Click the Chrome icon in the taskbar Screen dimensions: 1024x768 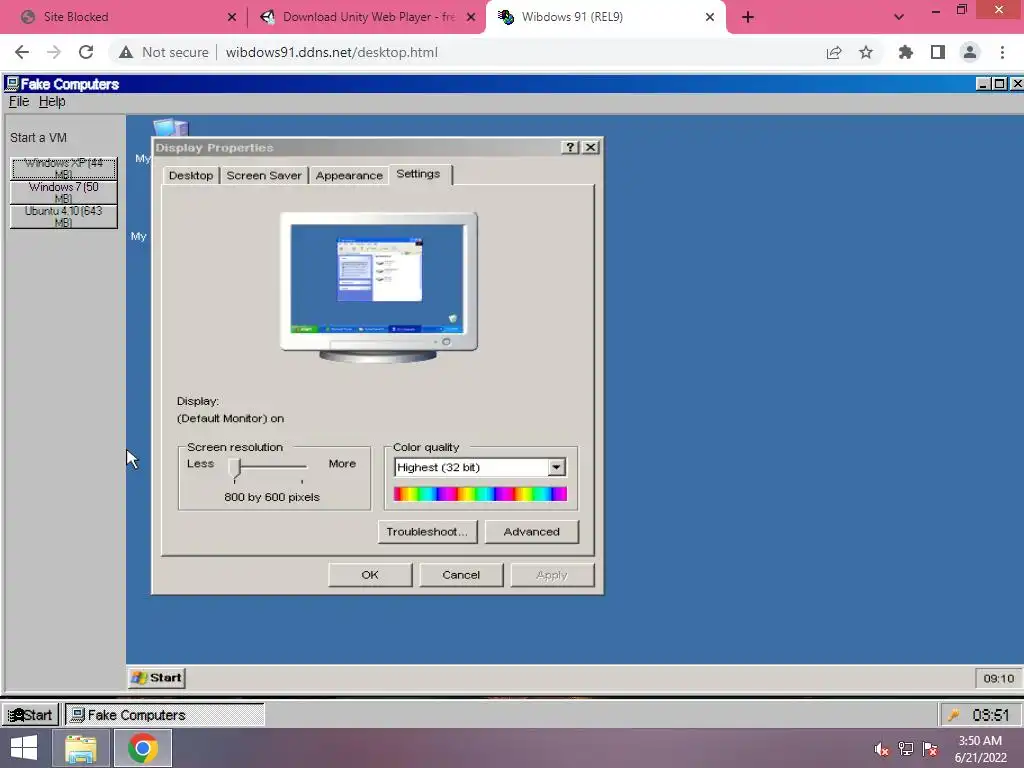[x=143, y=748]
